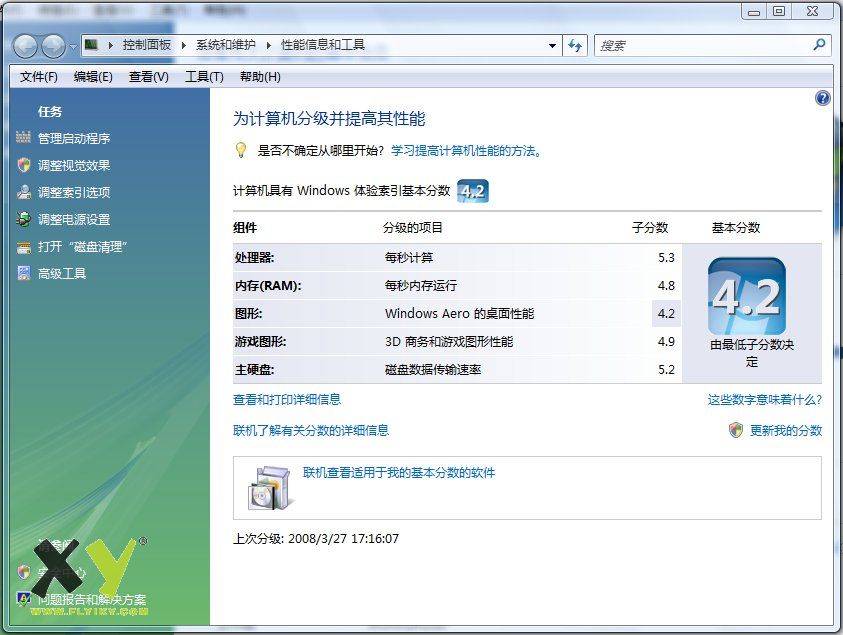Open the 文件(F) menu
Image resolution: width=843 pixels, height=635 pixels.
[39, 77]
